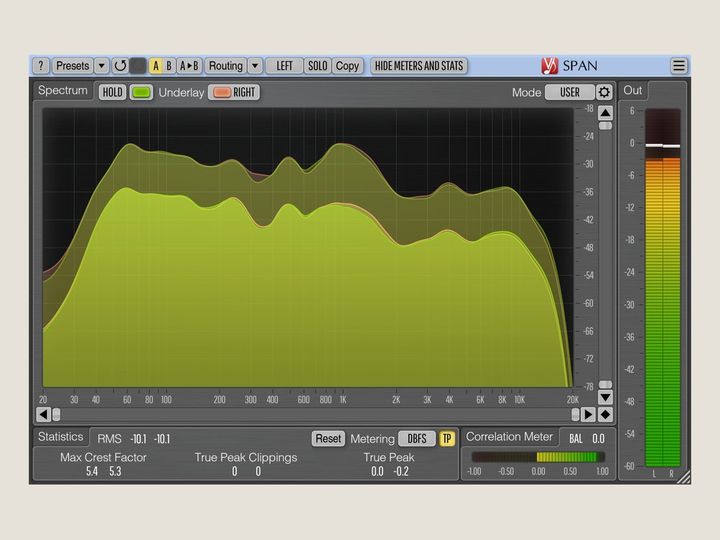
Task: Click HIDE METERS AND STATS
Action: [419, 66]
